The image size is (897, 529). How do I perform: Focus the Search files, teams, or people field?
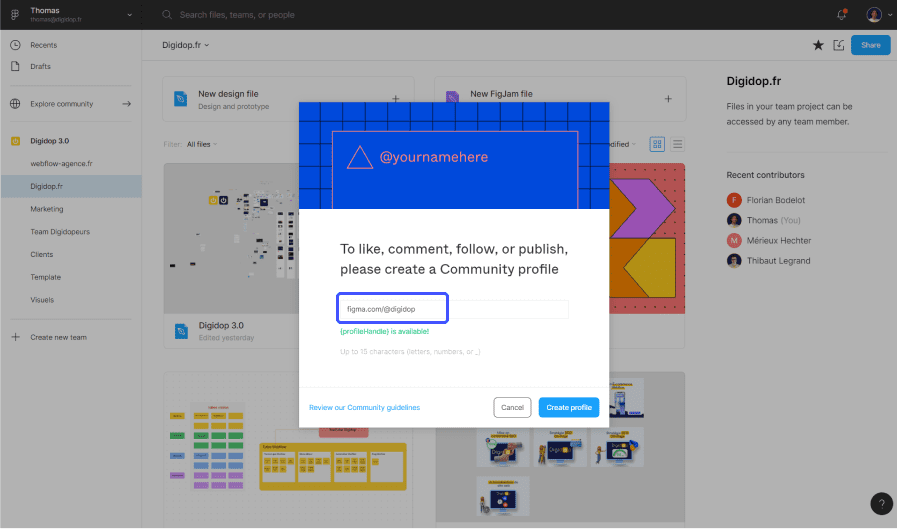pyautogui.click(x=237, y=15)
